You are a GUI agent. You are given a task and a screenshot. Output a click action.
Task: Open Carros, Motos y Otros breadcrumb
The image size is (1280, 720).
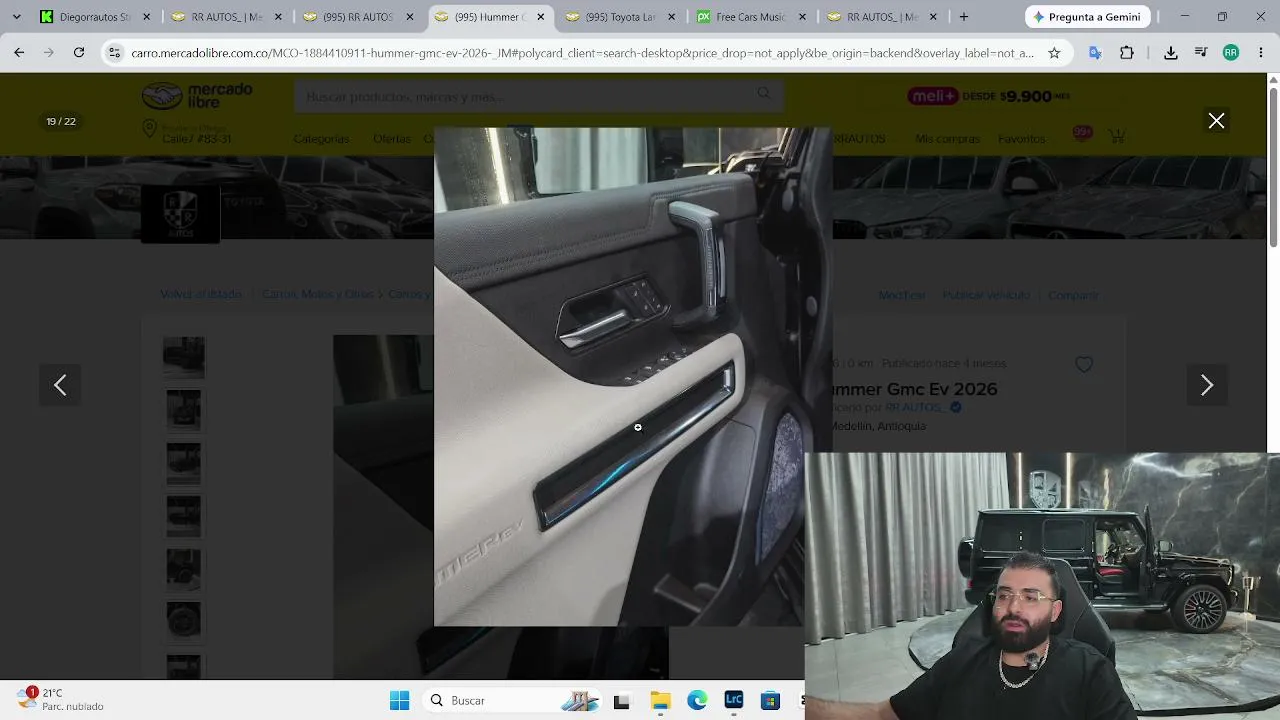click(x=317, y=295)
